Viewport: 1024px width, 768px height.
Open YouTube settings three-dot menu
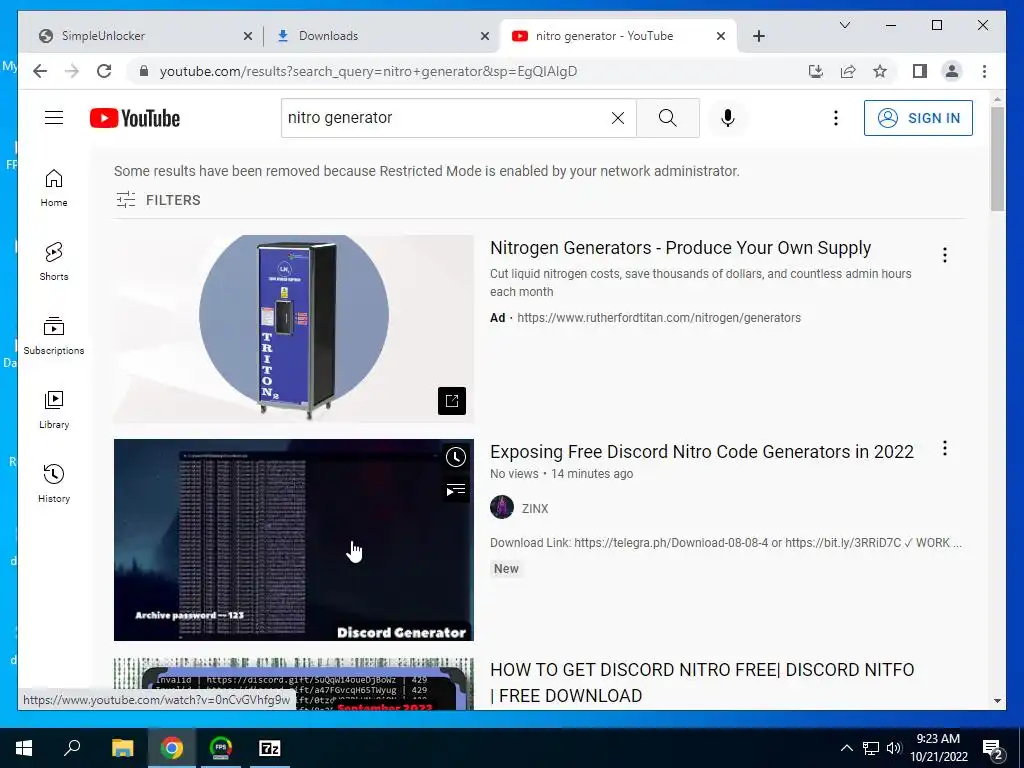tap(835, 118)
